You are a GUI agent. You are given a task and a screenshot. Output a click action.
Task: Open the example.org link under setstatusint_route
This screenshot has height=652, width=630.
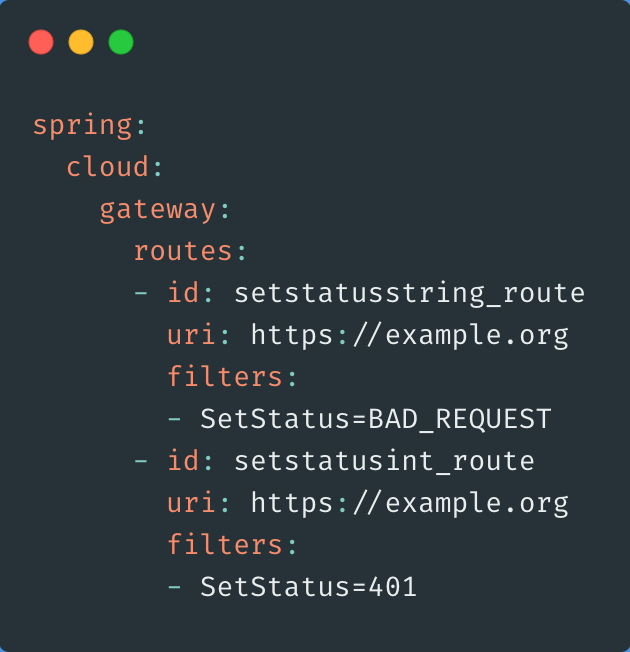pos(409,503)
